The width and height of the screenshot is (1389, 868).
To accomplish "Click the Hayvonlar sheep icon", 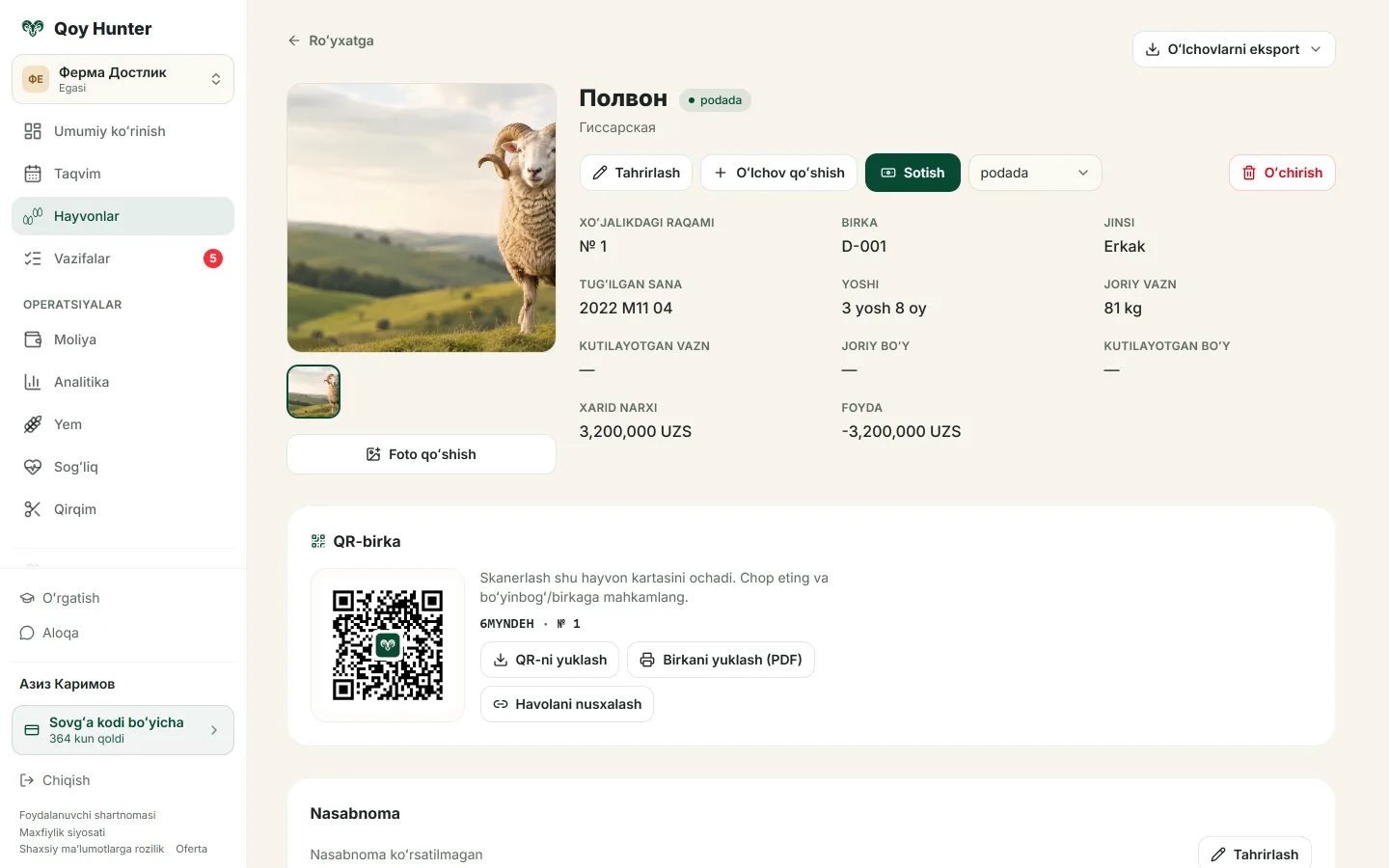I will click(x=33, y=216).
